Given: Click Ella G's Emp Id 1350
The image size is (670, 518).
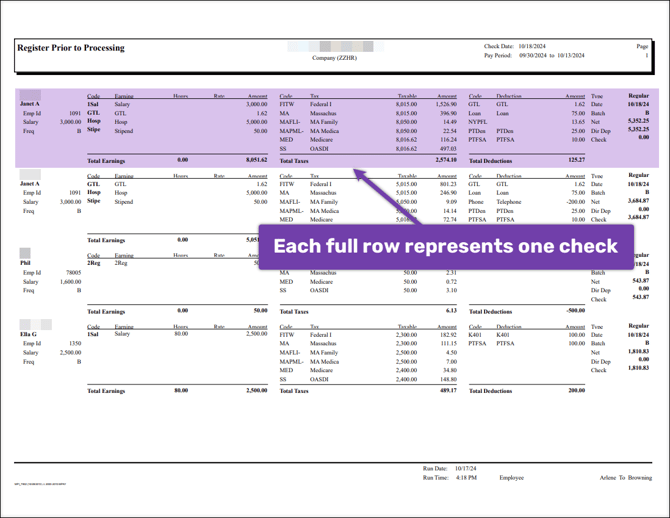Looking at the screenshot, I should [x=75, y=344].
